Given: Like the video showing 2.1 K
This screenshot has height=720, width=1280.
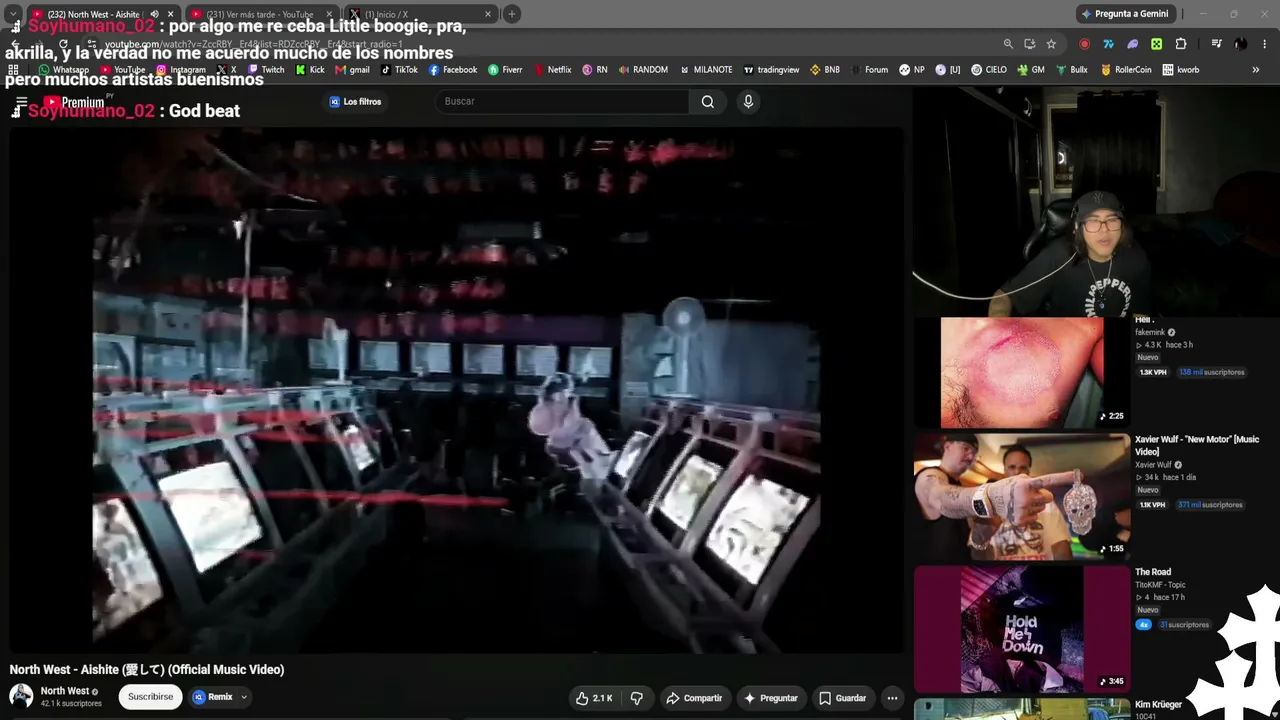Looking at the screenshot, I should 594,698.
